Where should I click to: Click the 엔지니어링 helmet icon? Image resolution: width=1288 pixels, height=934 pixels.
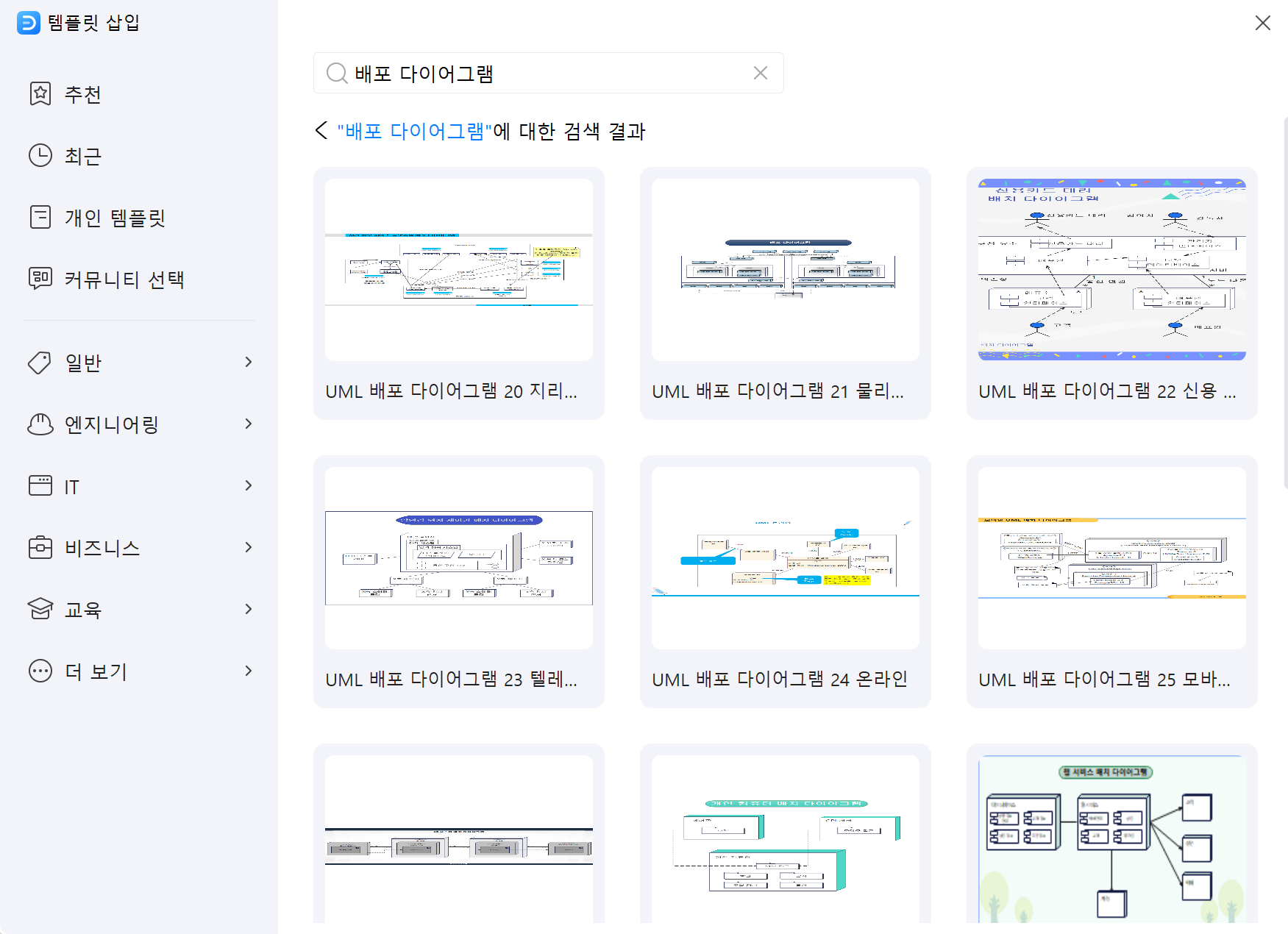point(40,424)
